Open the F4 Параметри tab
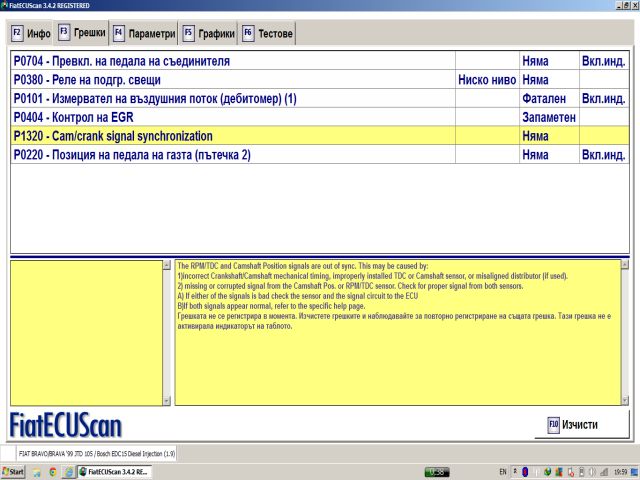Screen dimensions: 640x480 pos(144,33)
